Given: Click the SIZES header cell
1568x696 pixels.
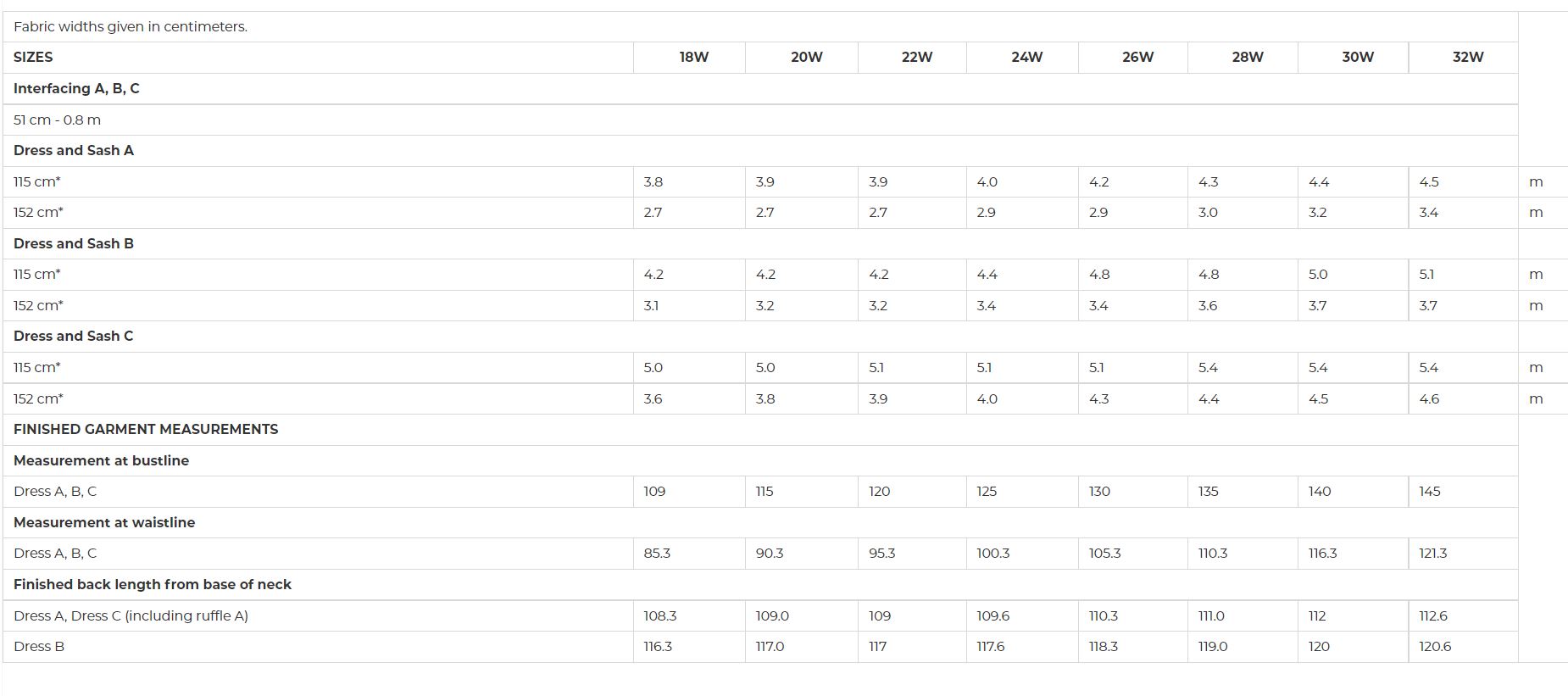Looking at the screenshot, I should click(318, 57).
